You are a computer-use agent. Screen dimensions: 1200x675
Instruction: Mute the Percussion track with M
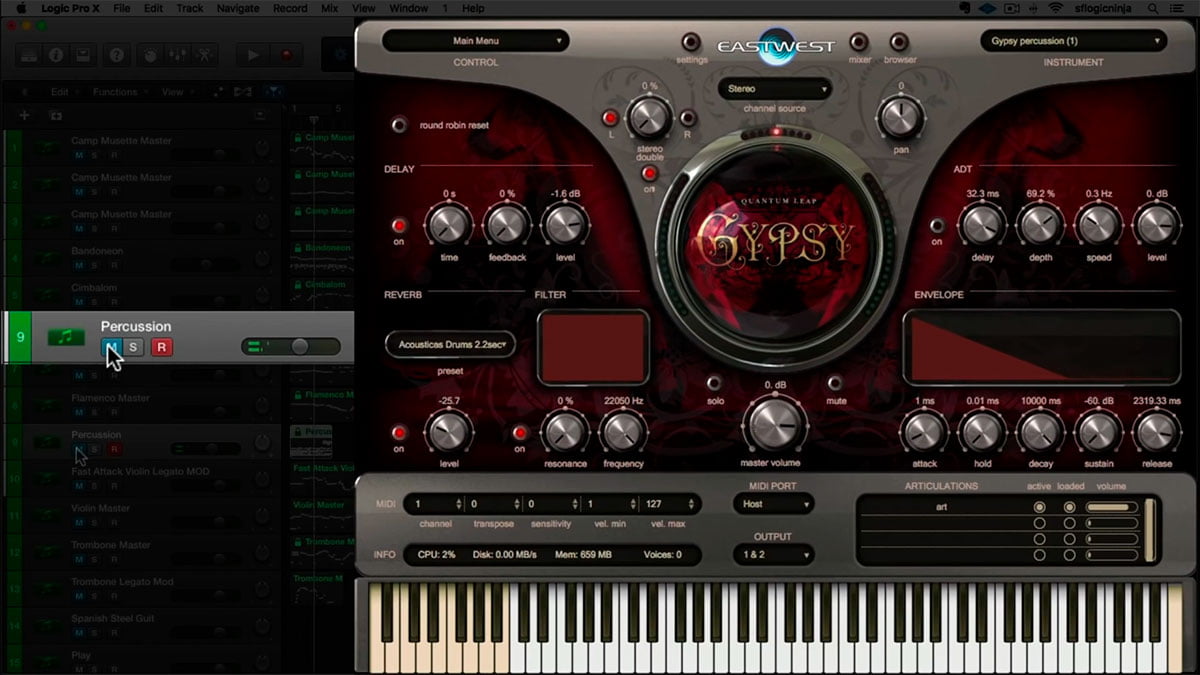tap(112, 347)
